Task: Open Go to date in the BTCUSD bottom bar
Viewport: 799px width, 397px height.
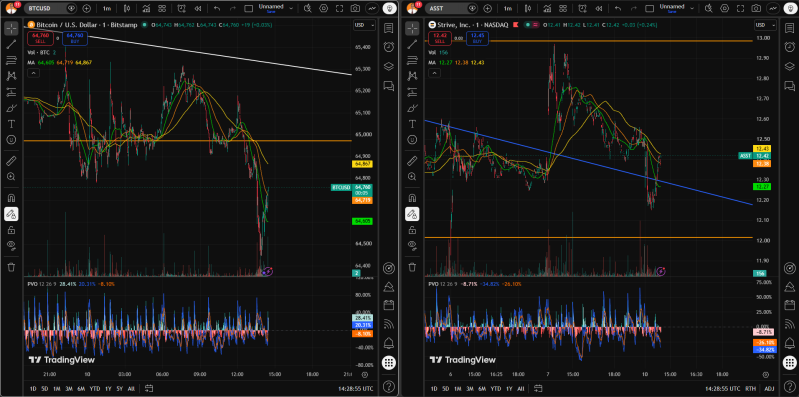Action: (x=148, y=388)
